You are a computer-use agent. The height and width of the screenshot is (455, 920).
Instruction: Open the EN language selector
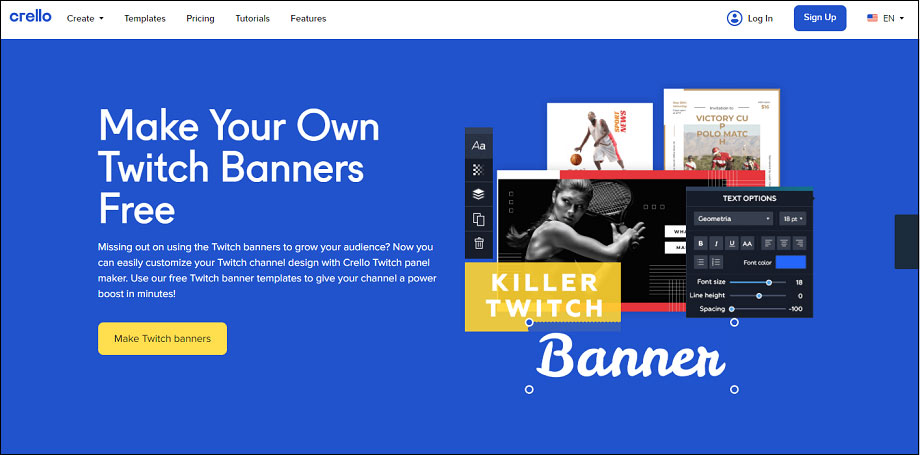(885, 18)
